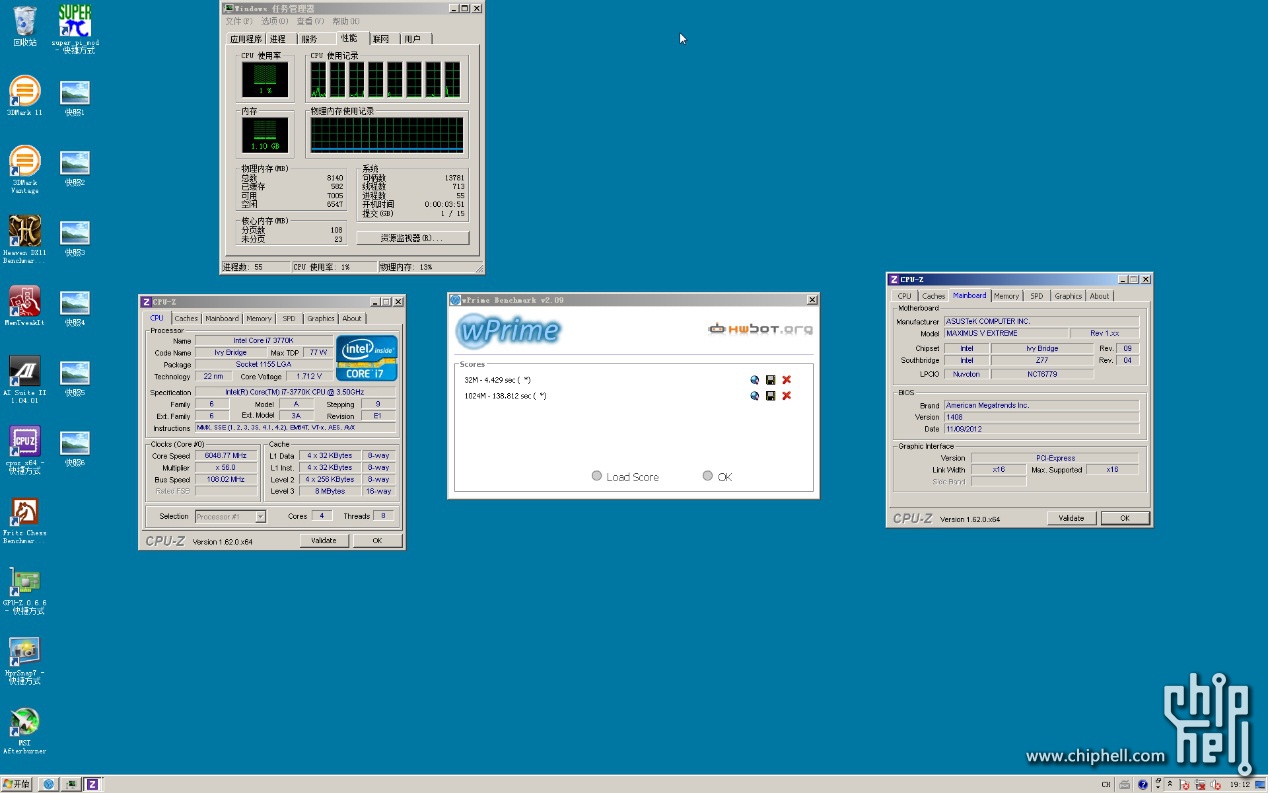Open the MemTweakIt desktop icon
This screenshot has height=793, width=1268.
[x=25, y=303]
